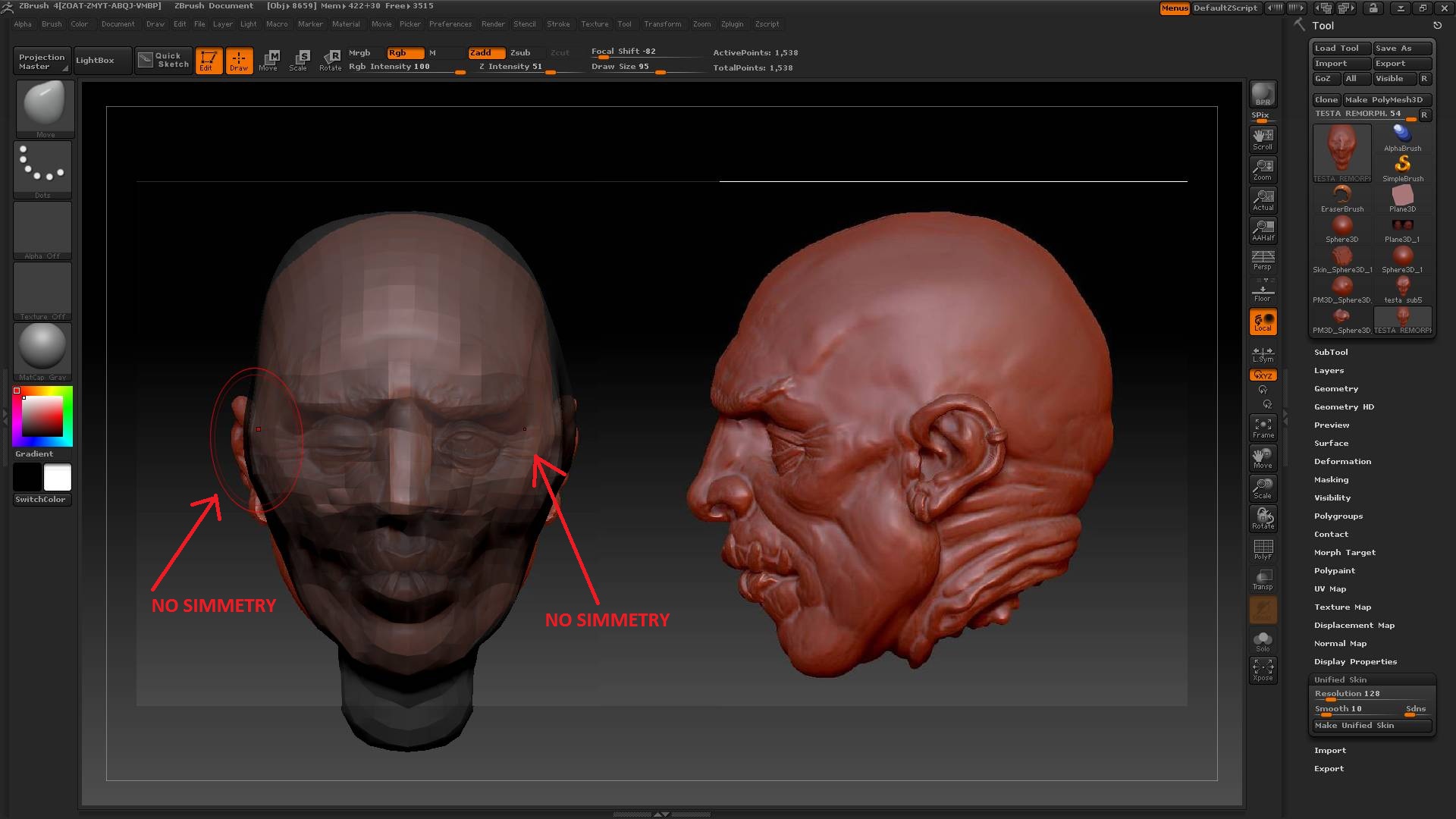Viewport: 1456px width, 819px height.
Task: Expand the Masking section
Action: [1331, 480]
